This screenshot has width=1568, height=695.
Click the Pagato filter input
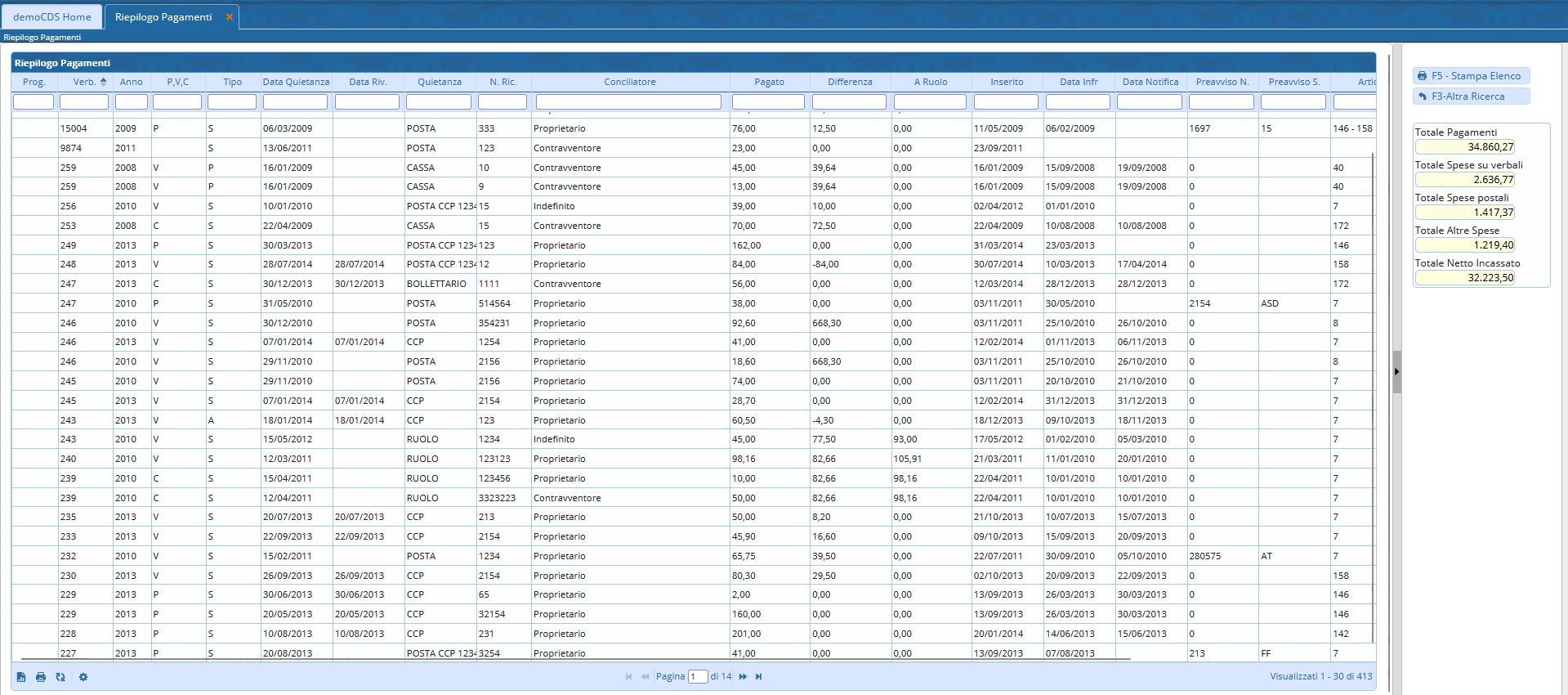tap(768, 102)
